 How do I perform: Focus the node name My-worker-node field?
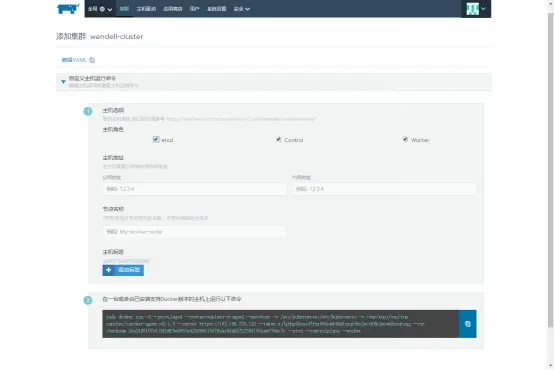[194, 232]
